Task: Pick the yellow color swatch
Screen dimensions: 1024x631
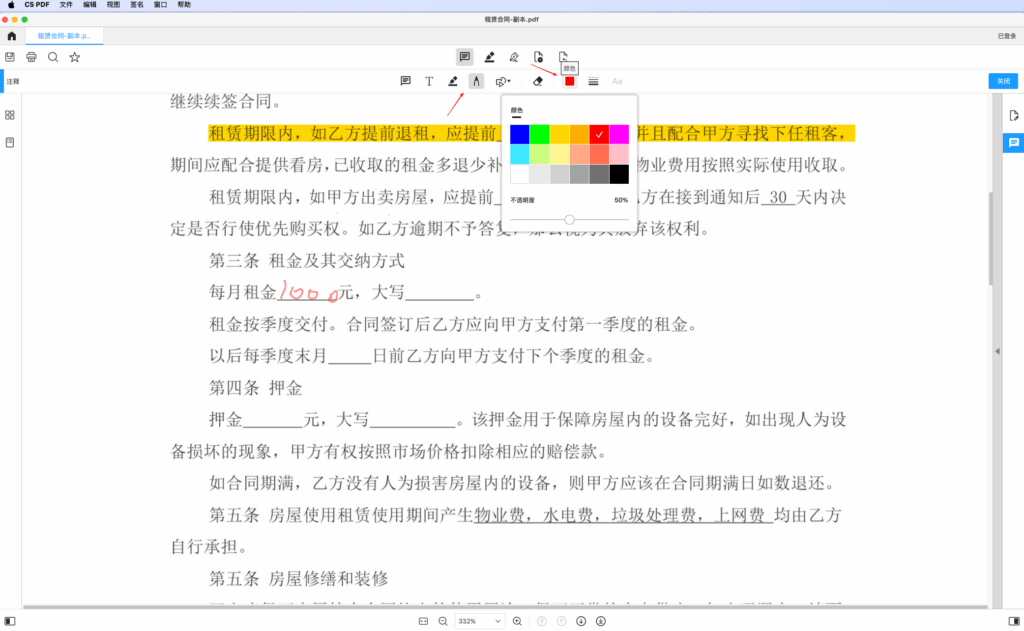Action: pyautogui.click(x=560, y=135)
